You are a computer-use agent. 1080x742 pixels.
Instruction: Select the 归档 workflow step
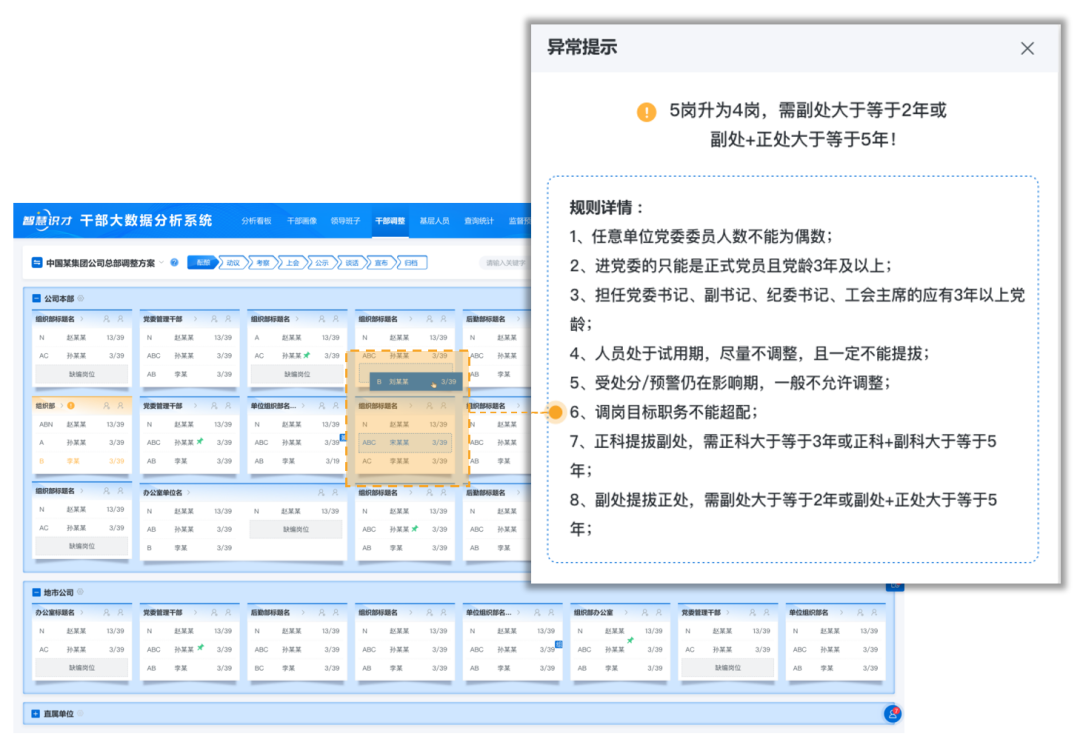[x=412, y=263]
